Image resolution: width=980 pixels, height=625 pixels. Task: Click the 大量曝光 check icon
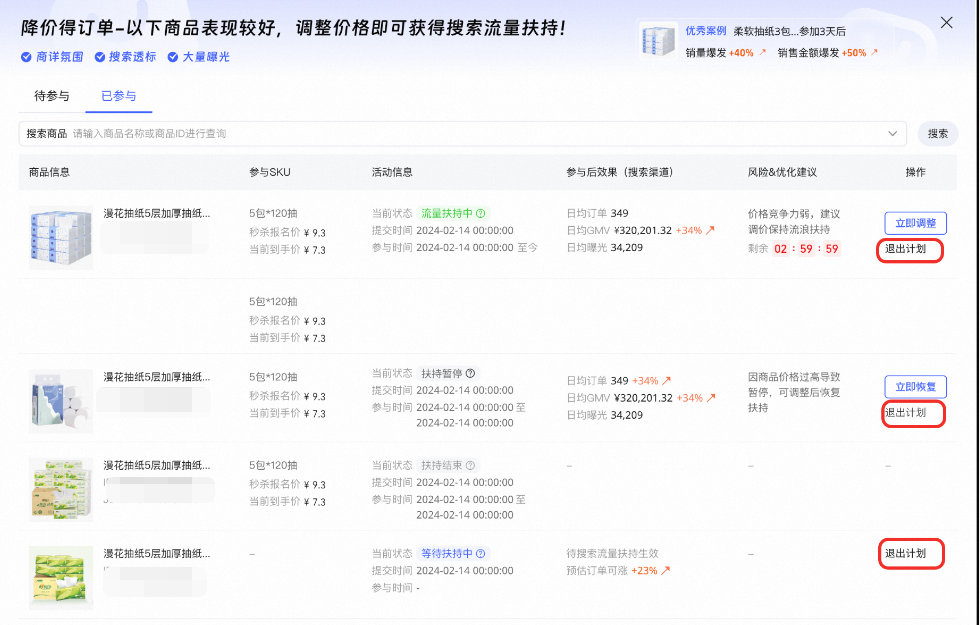click(173, 57)
